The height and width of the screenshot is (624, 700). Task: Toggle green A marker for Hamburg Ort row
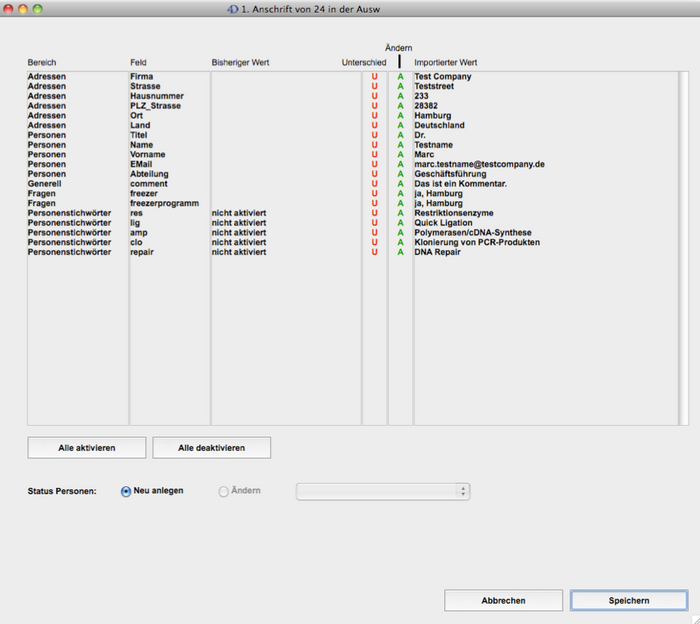tap(400, 116)
